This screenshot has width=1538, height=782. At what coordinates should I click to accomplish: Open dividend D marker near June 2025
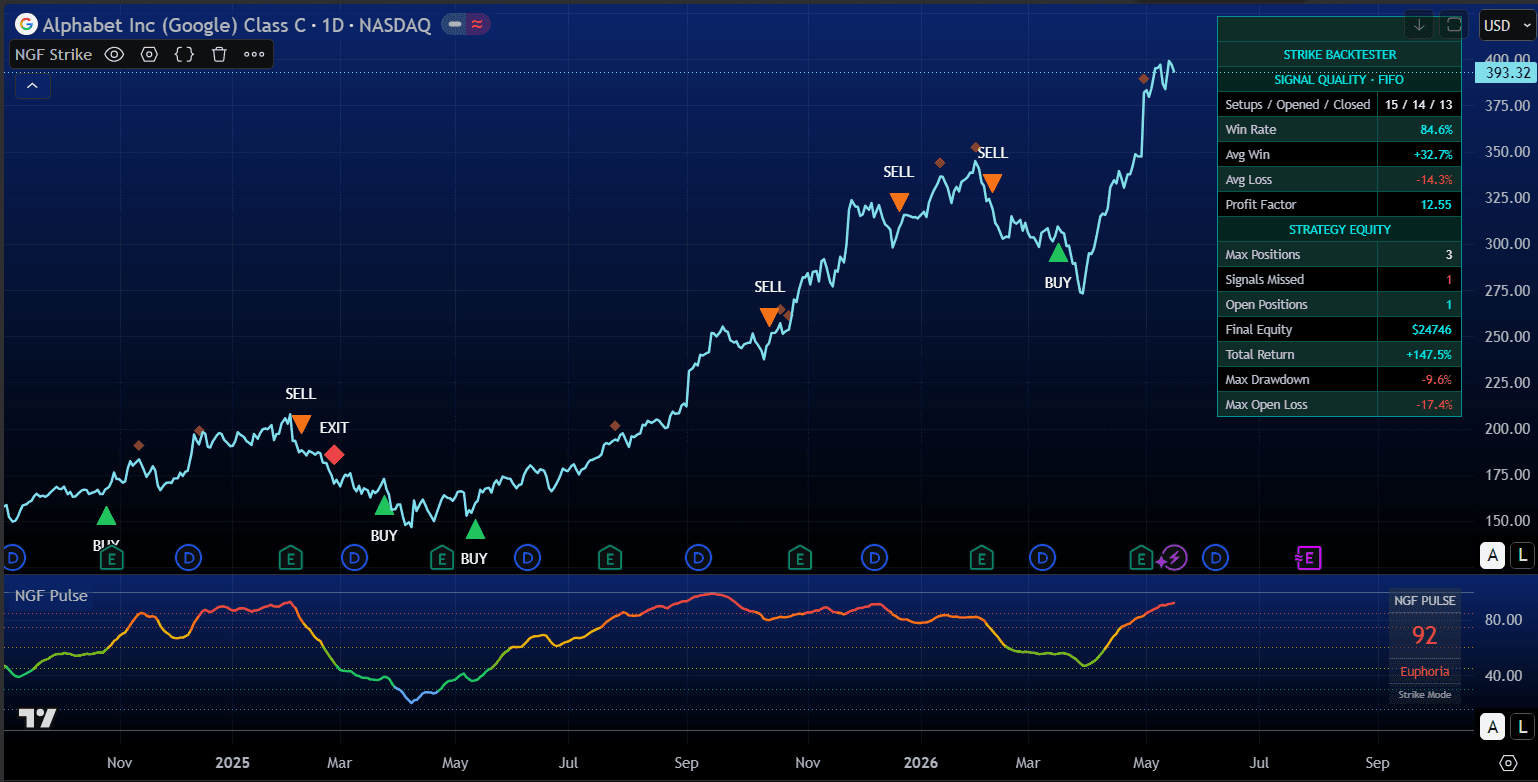click(527, 557)
